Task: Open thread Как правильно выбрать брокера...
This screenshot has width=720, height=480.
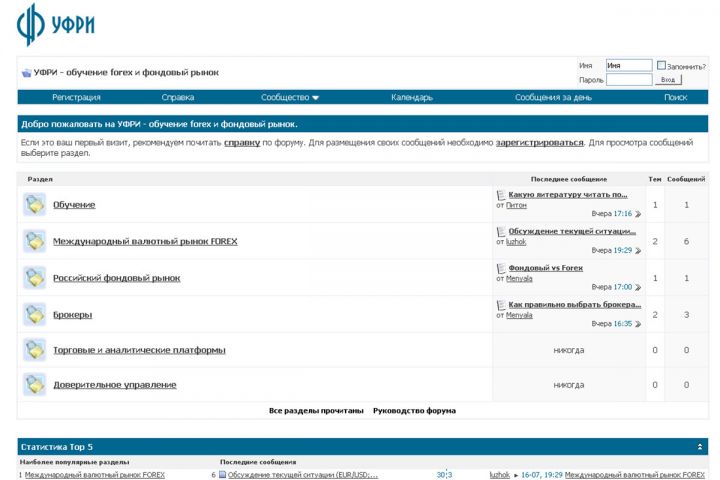Action: (x=575, y=305)
